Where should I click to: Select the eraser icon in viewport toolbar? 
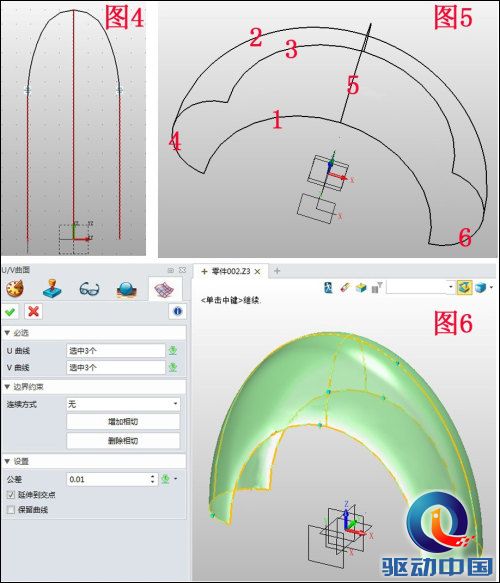[345, 288]
